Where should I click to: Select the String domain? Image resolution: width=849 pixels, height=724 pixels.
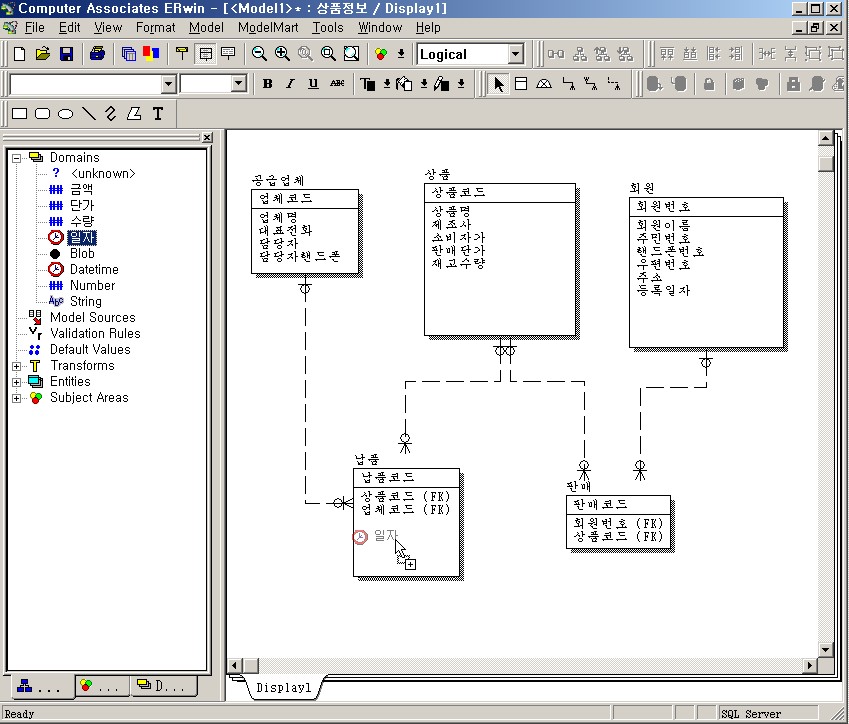click(x=86, y=302)
